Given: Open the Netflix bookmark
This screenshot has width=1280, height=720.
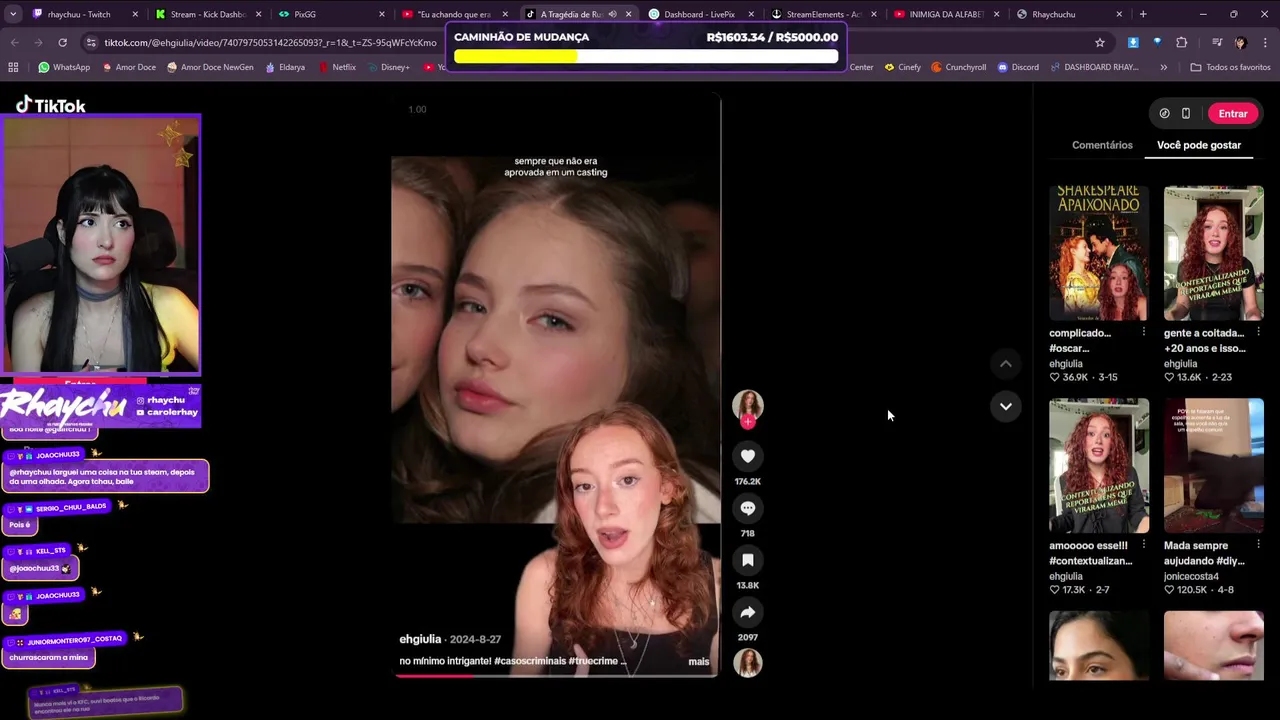Looking at the screenshot, I should click(x=337, y=67).
